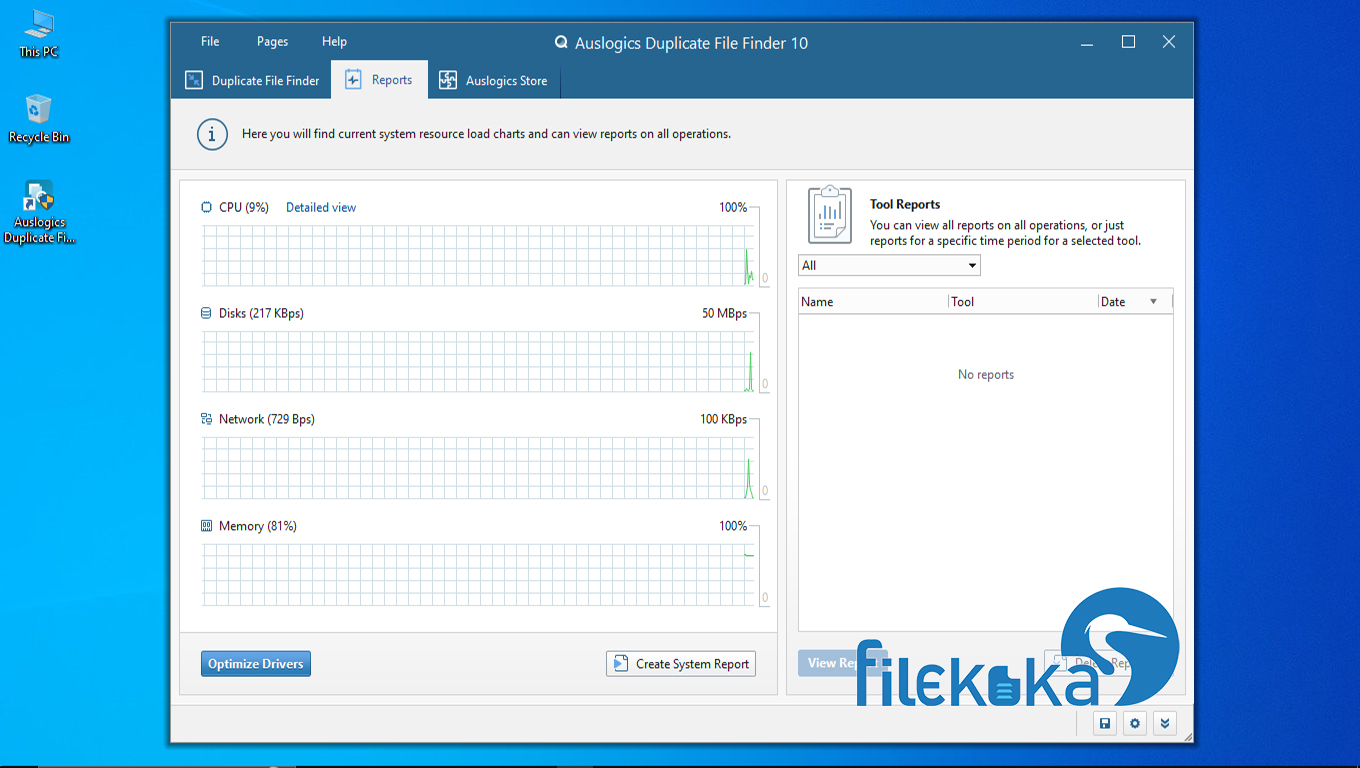Image resolution: width=1360 pixels, height=768 pixels.
Task: Click the save floppy icon
Action: pyautogui.click(x=1105, y=723)
